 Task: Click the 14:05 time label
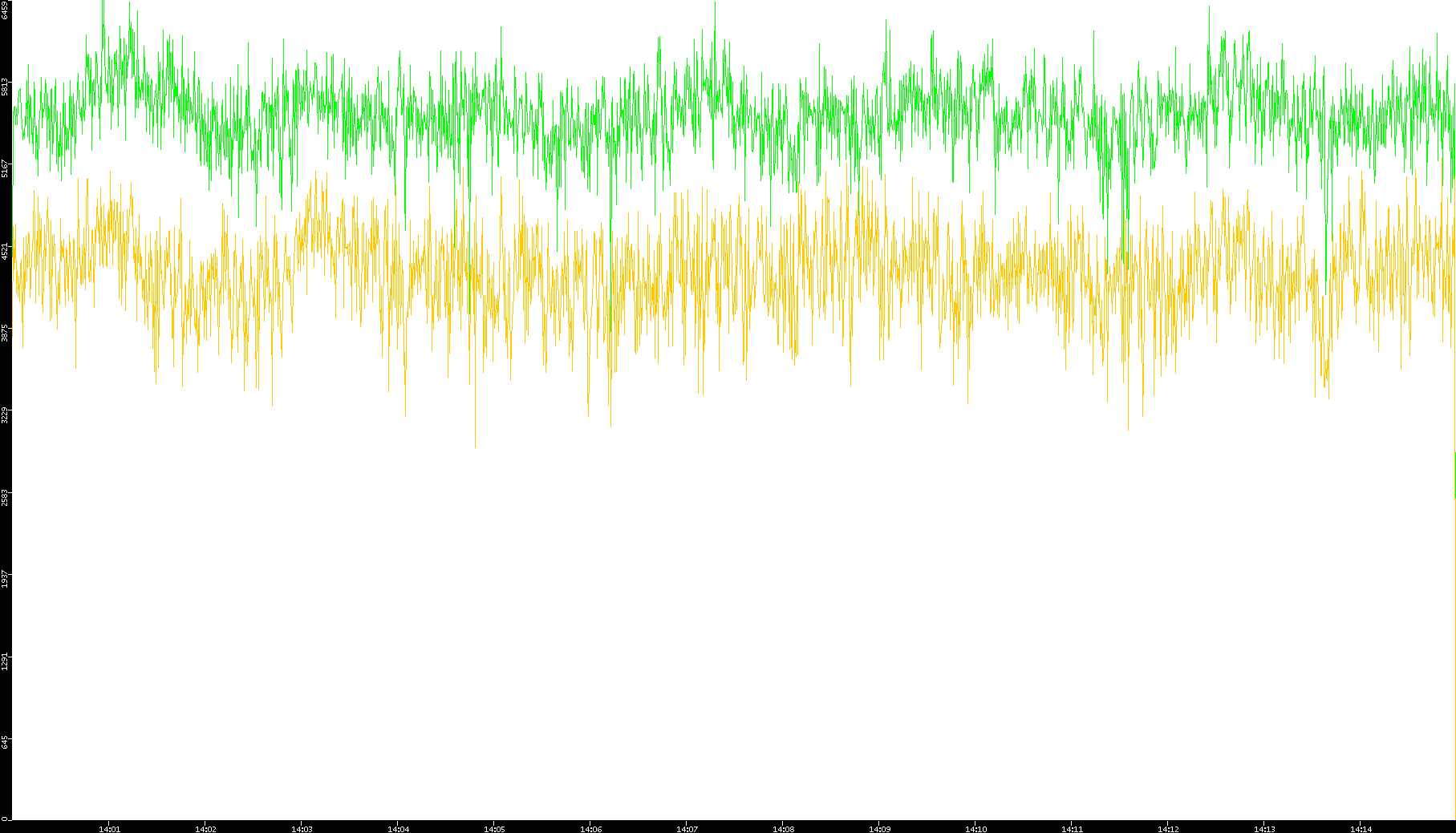point(495,829)
